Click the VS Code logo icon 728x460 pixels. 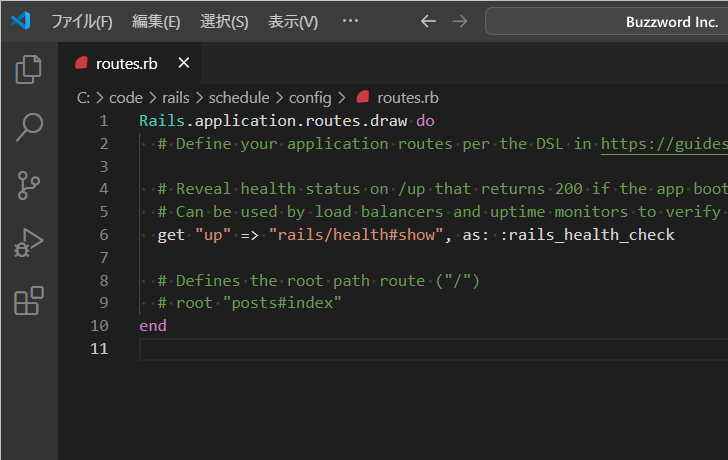point(21,21)
